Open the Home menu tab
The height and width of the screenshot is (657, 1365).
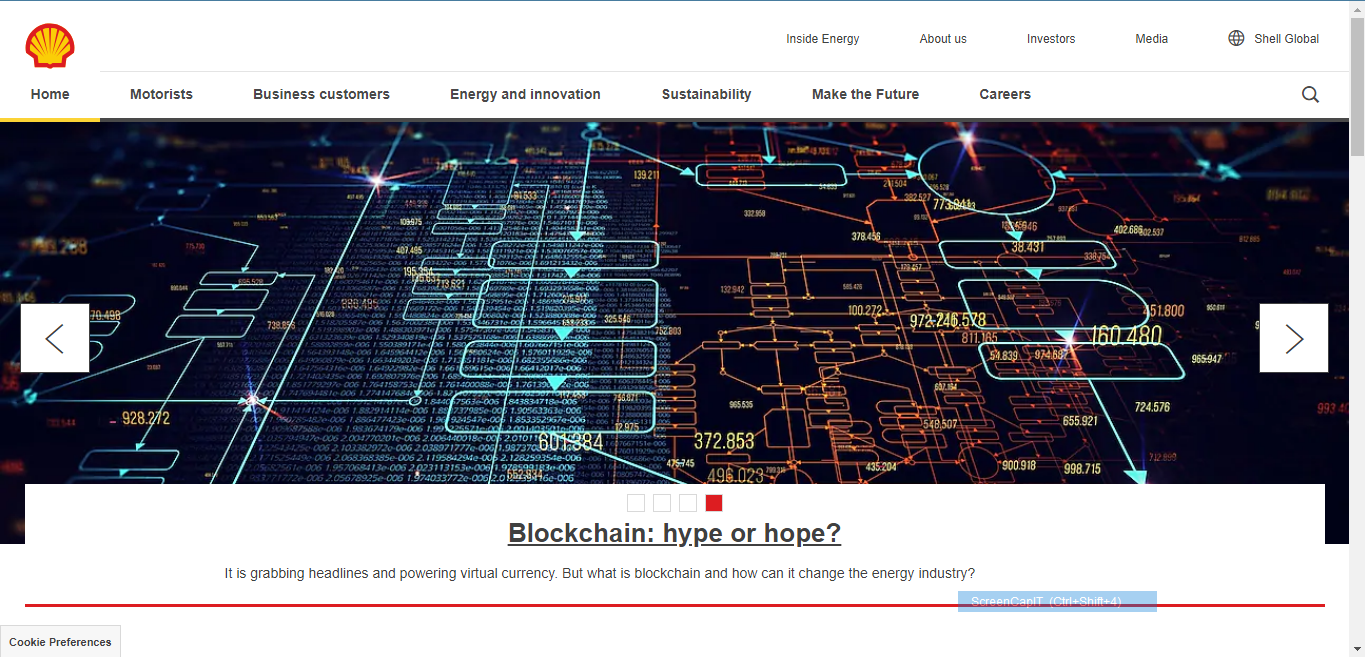tap(50, 95)
